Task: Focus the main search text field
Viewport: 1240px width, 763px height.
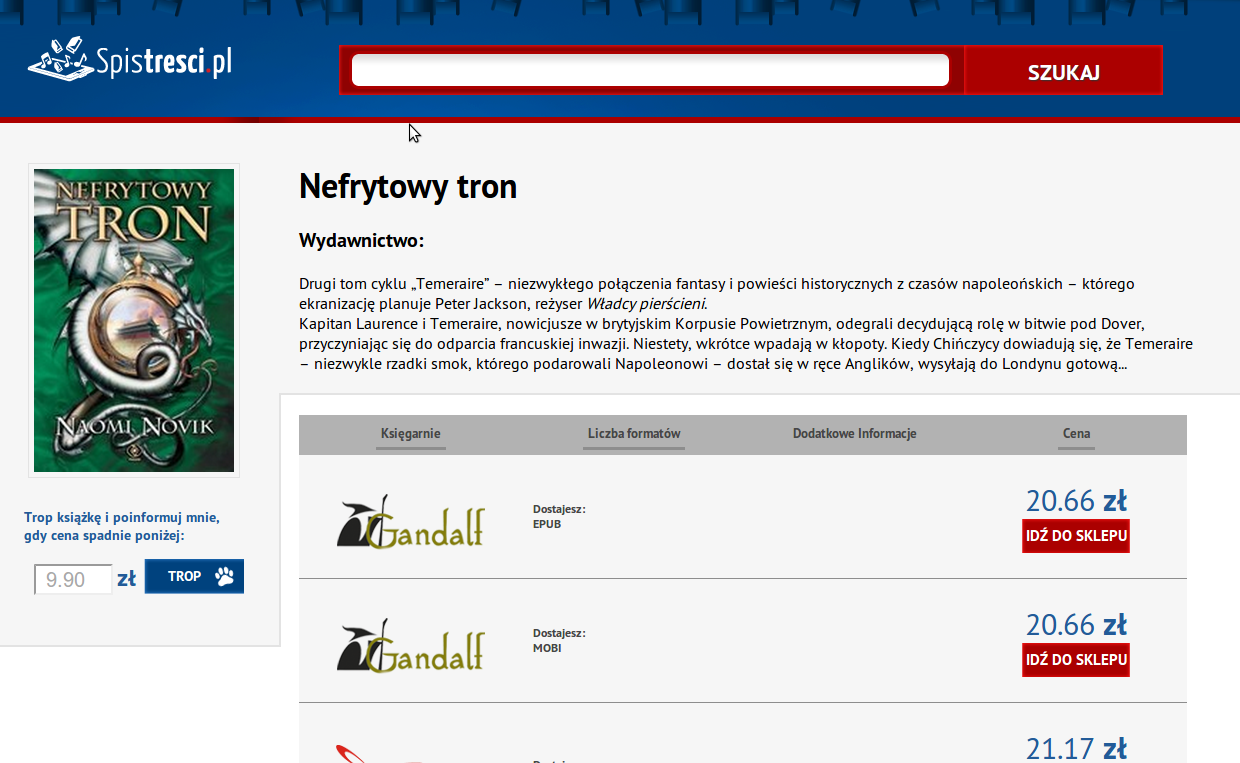Action: [x=650, y=71]
